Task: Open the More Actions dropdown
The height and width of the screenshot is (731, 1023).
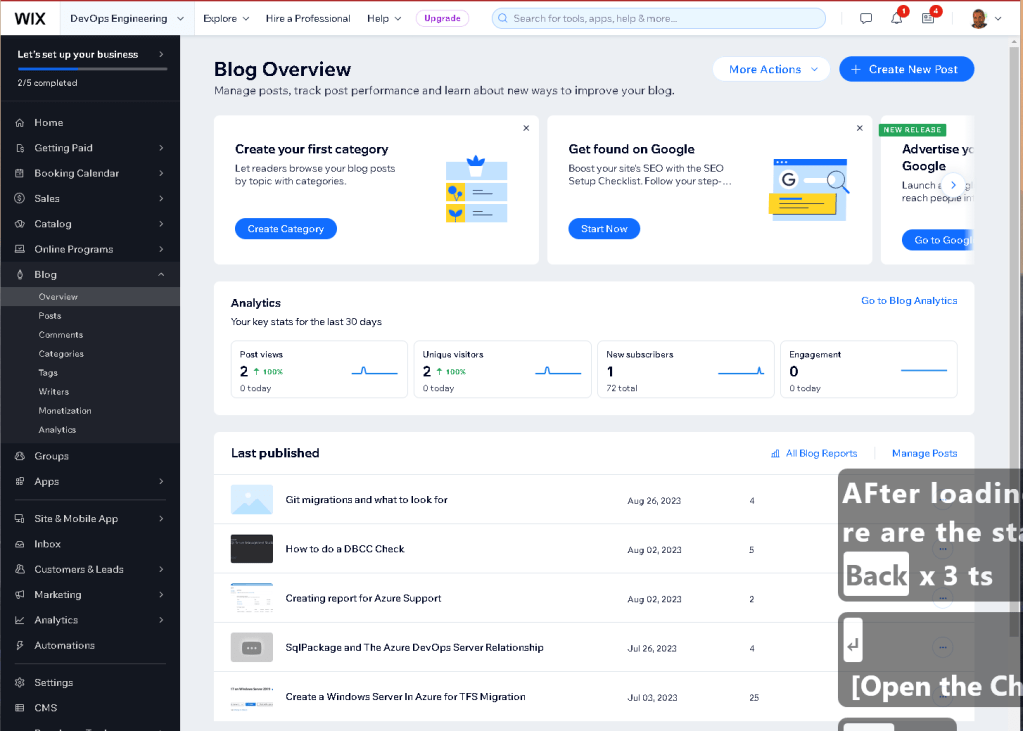Action: tap(771, 69)
